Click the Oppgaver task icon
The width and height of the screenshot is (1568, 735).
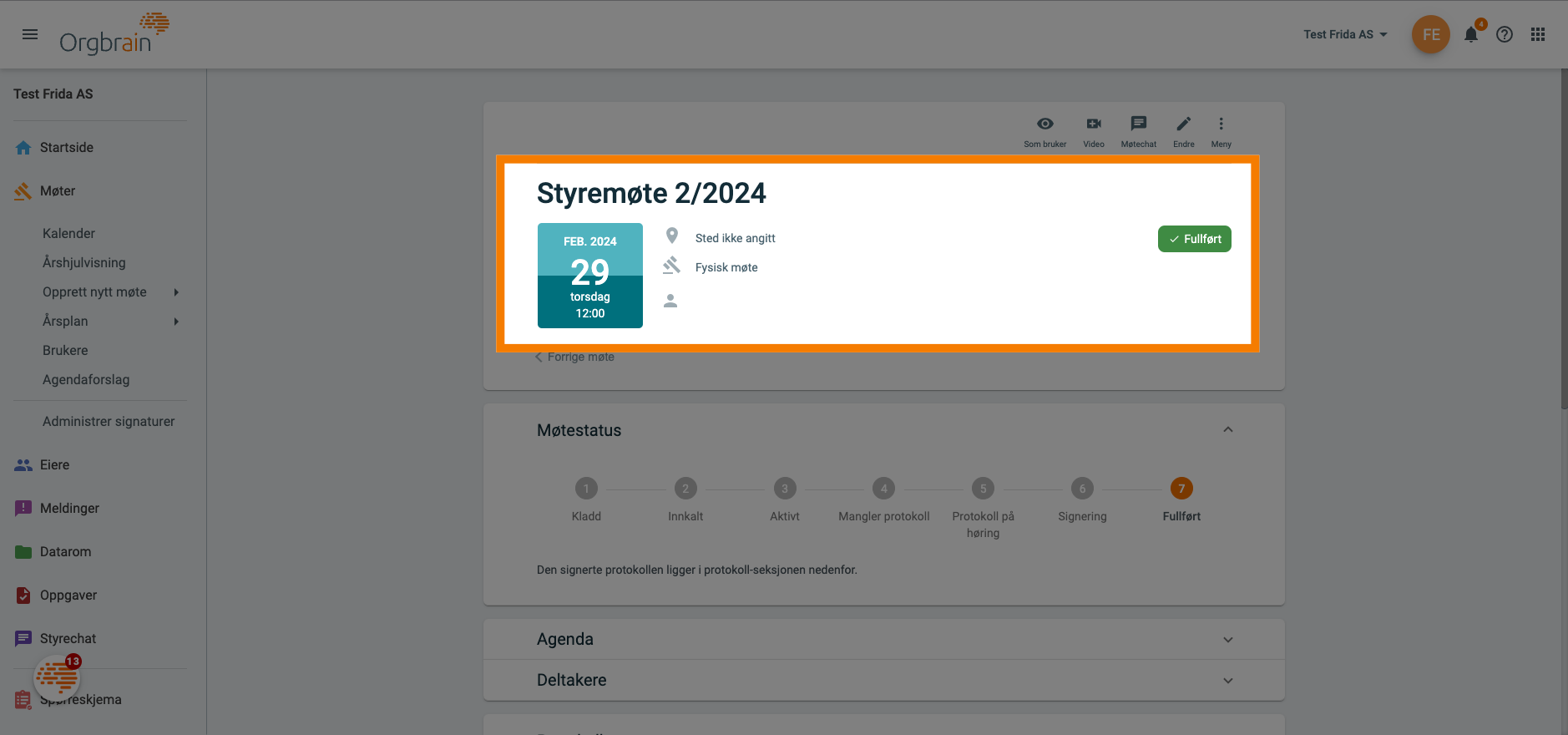23,596
